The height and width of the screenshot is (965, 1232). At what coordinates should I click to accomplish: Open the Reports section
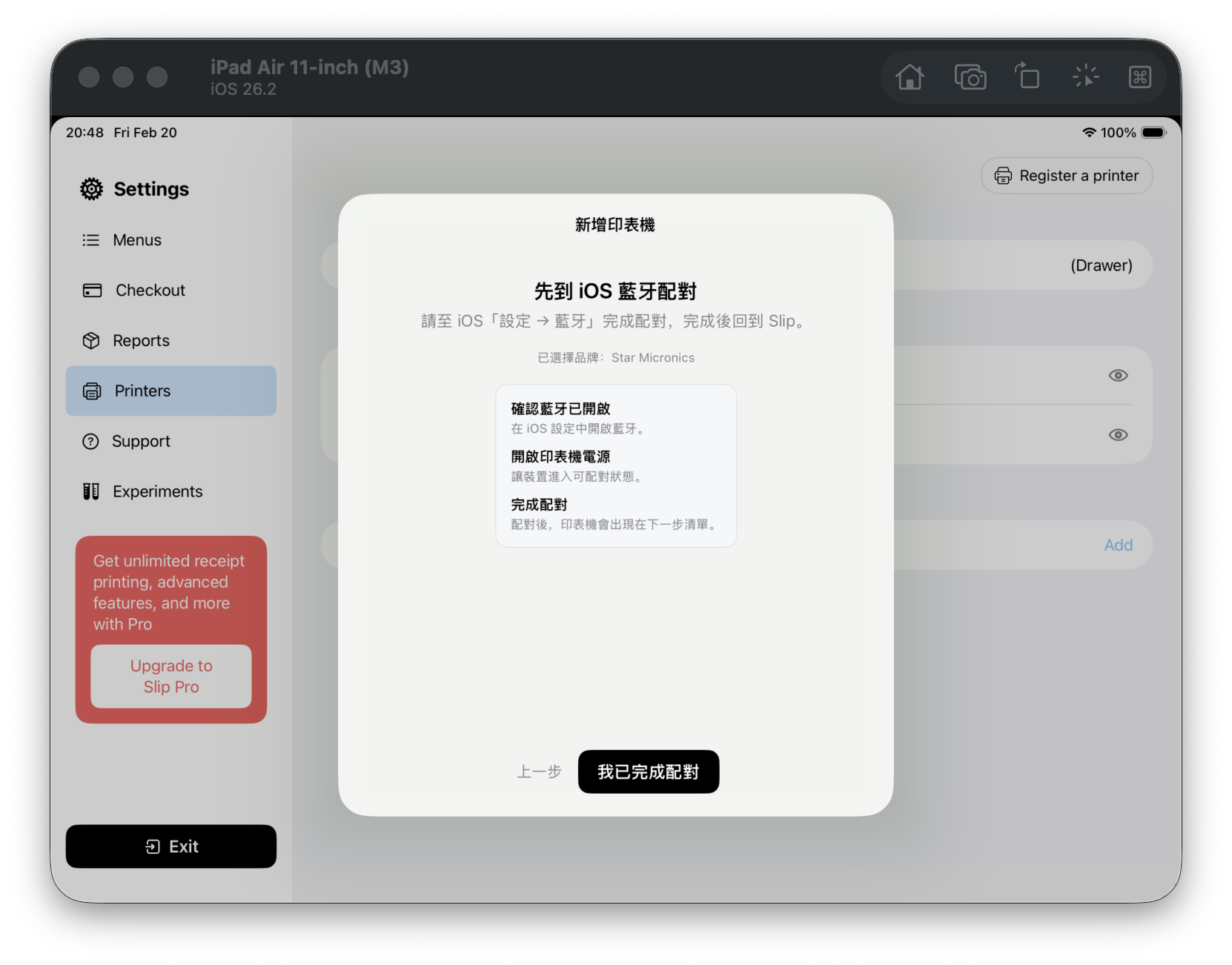[141, 341]
